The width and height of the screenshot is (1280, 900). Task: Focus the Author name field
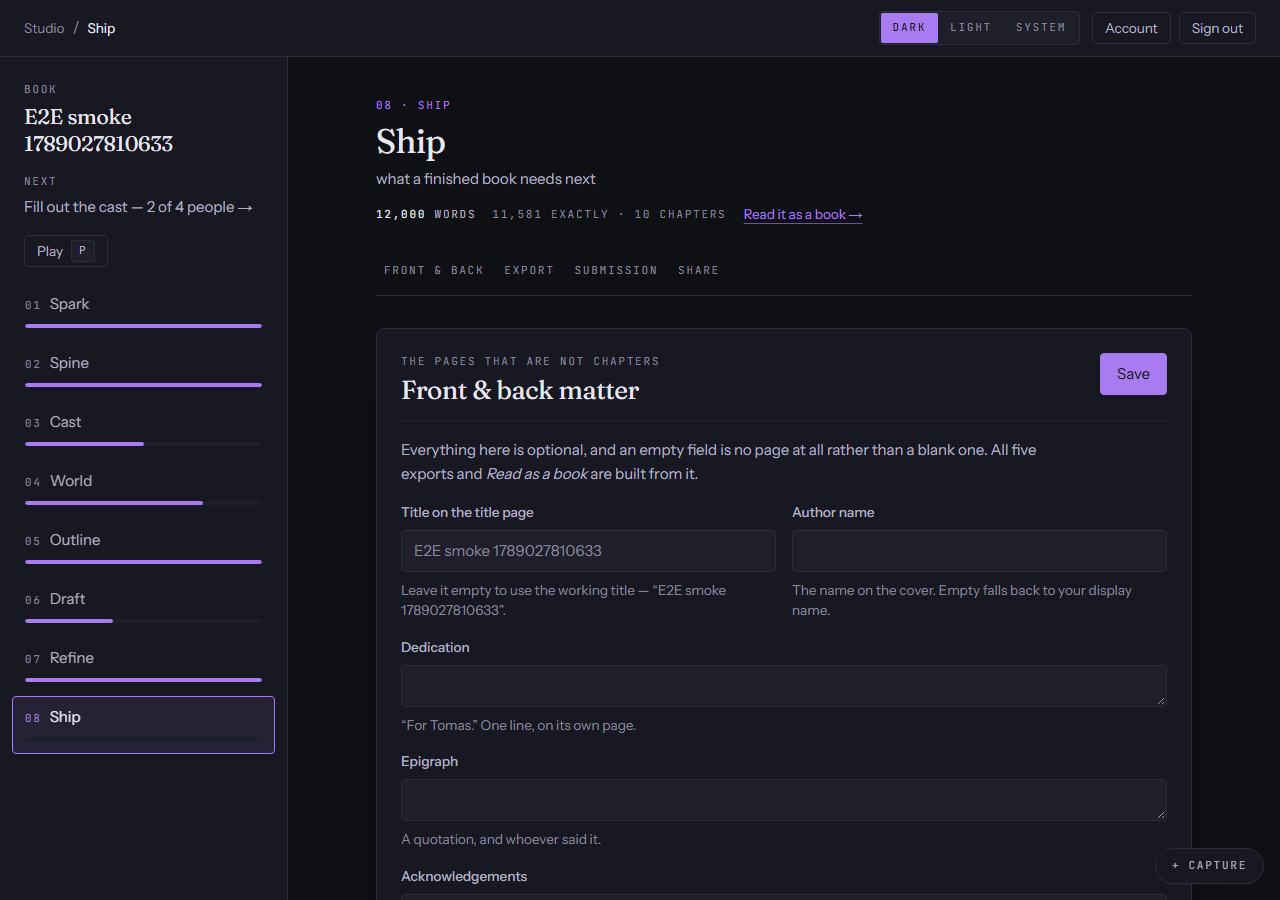coord(979,551)
